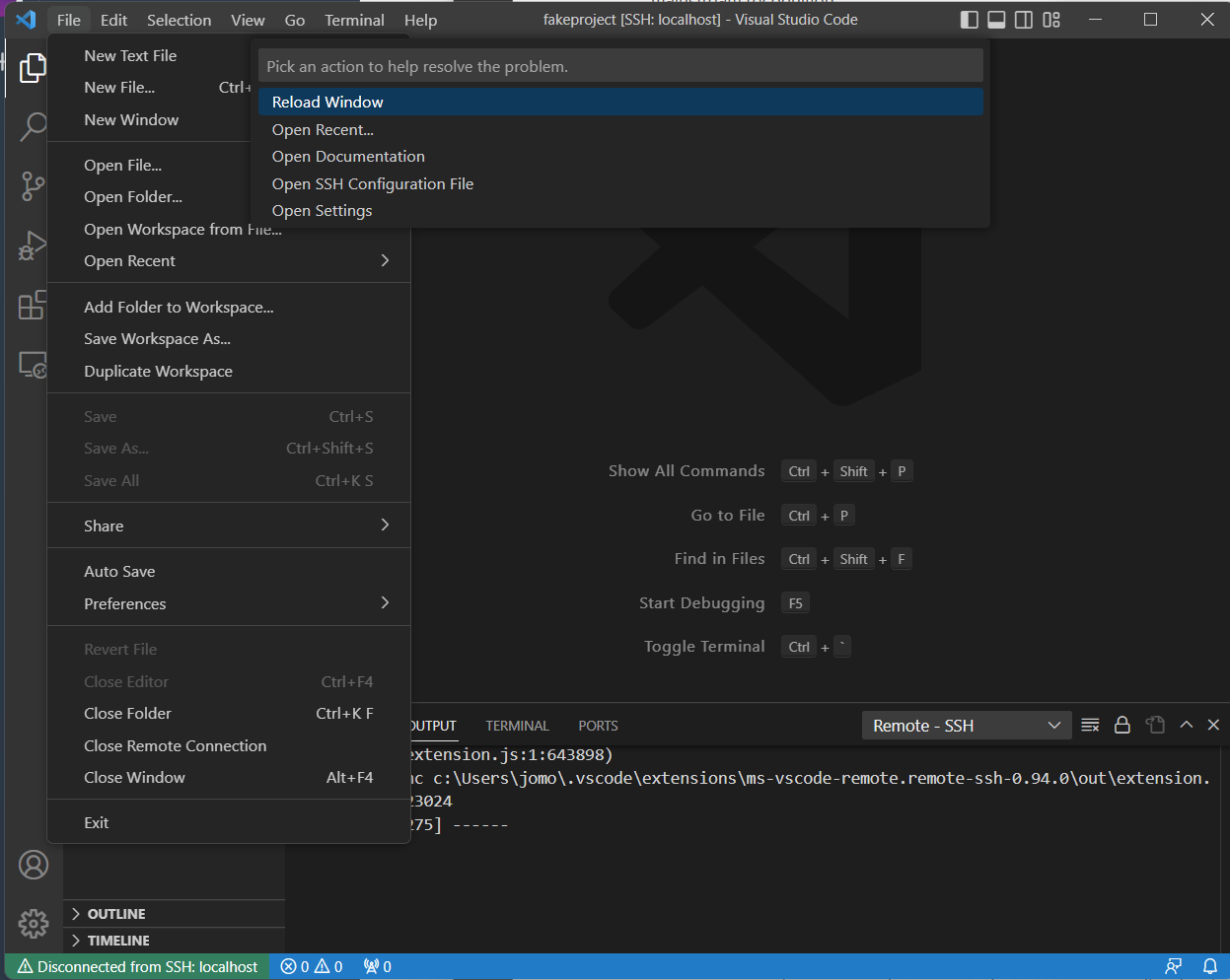Toggle Secondary Side Bar layout icon

coord(1024,20)
